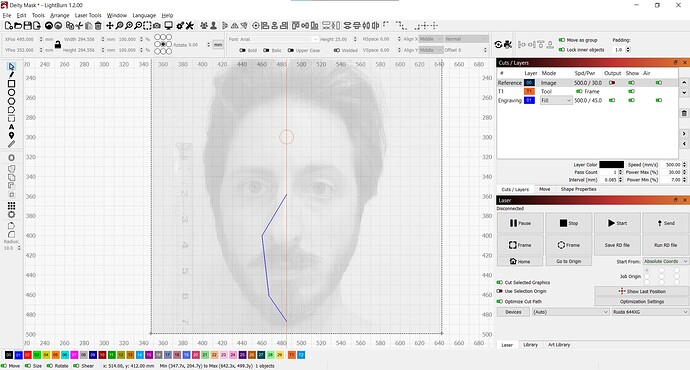The height and width of the screenshot is (370, 690).
Task: Select the Draw Ellipse tool
Action: click(x=11, y=92)
